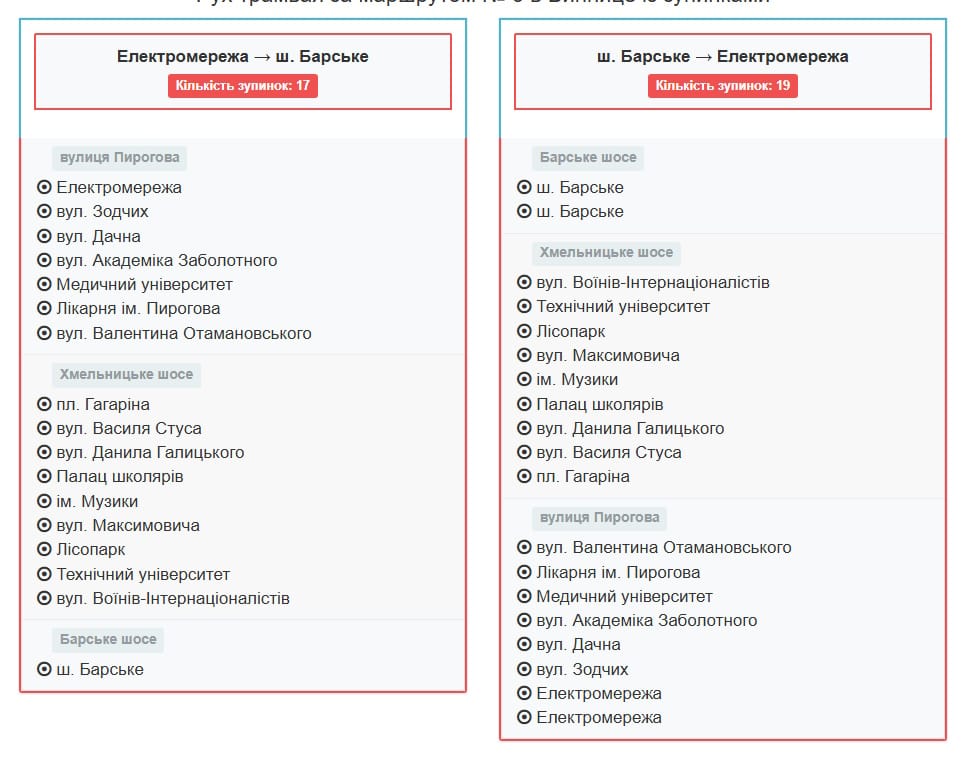
Task: Click the stop icon next to пл. Гагаріна in the 17-stop list
Action: (x=44, y=405)
